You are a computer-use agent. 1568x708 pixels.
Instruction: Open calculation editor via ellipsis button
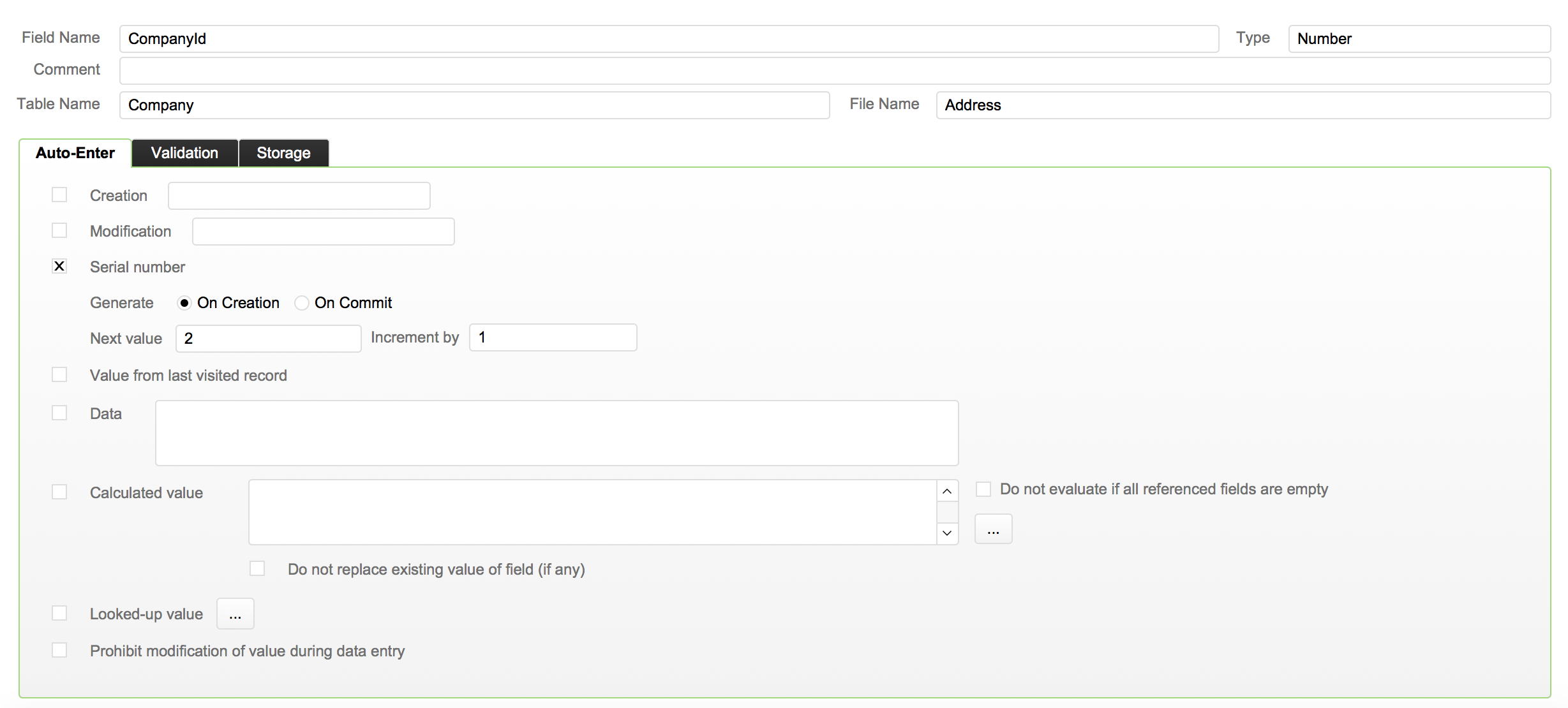coord(993,529)
